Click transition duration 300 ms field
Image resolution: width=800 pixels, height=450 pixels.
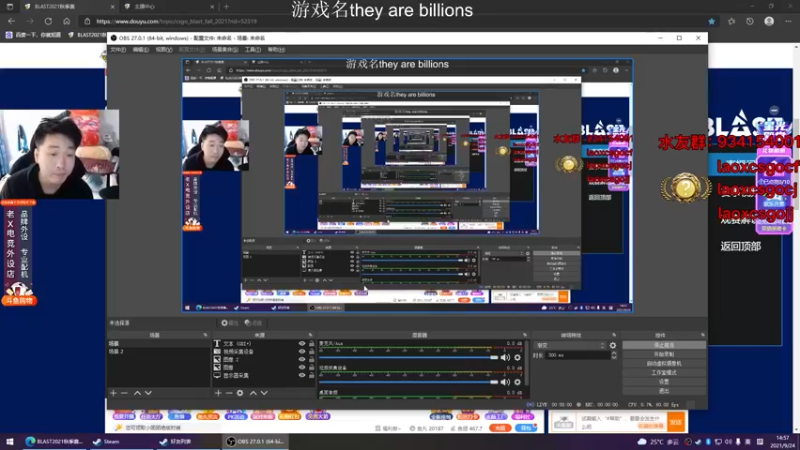578,355
